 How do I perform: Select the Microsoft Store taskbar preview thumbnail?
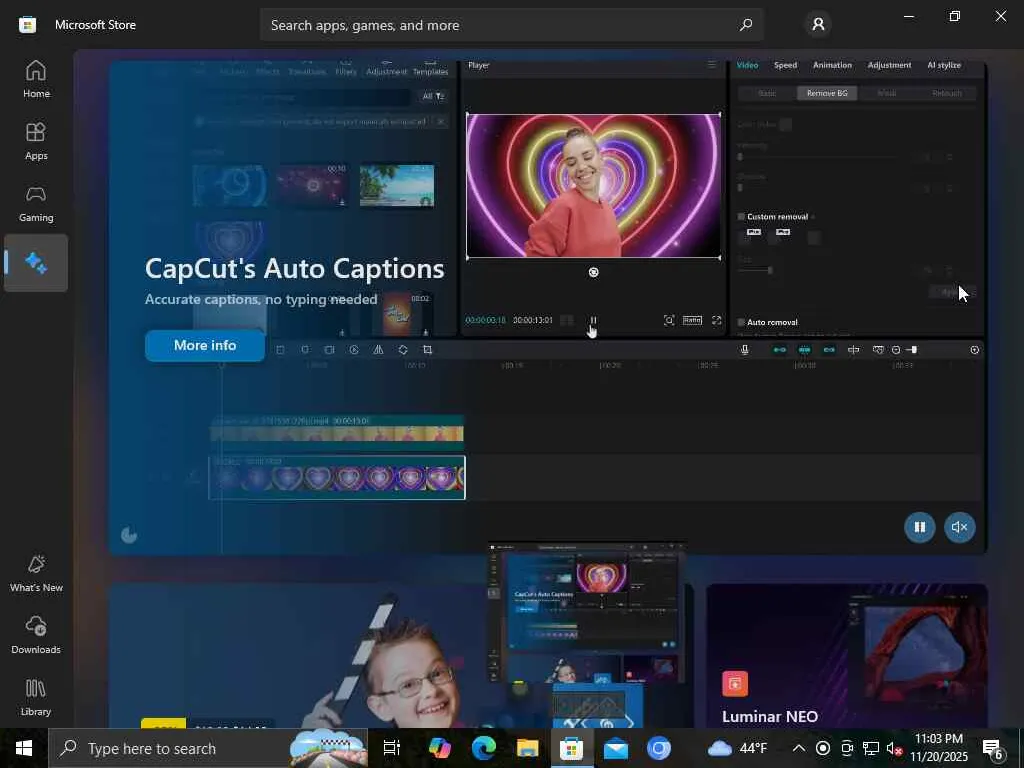(586, 613)
